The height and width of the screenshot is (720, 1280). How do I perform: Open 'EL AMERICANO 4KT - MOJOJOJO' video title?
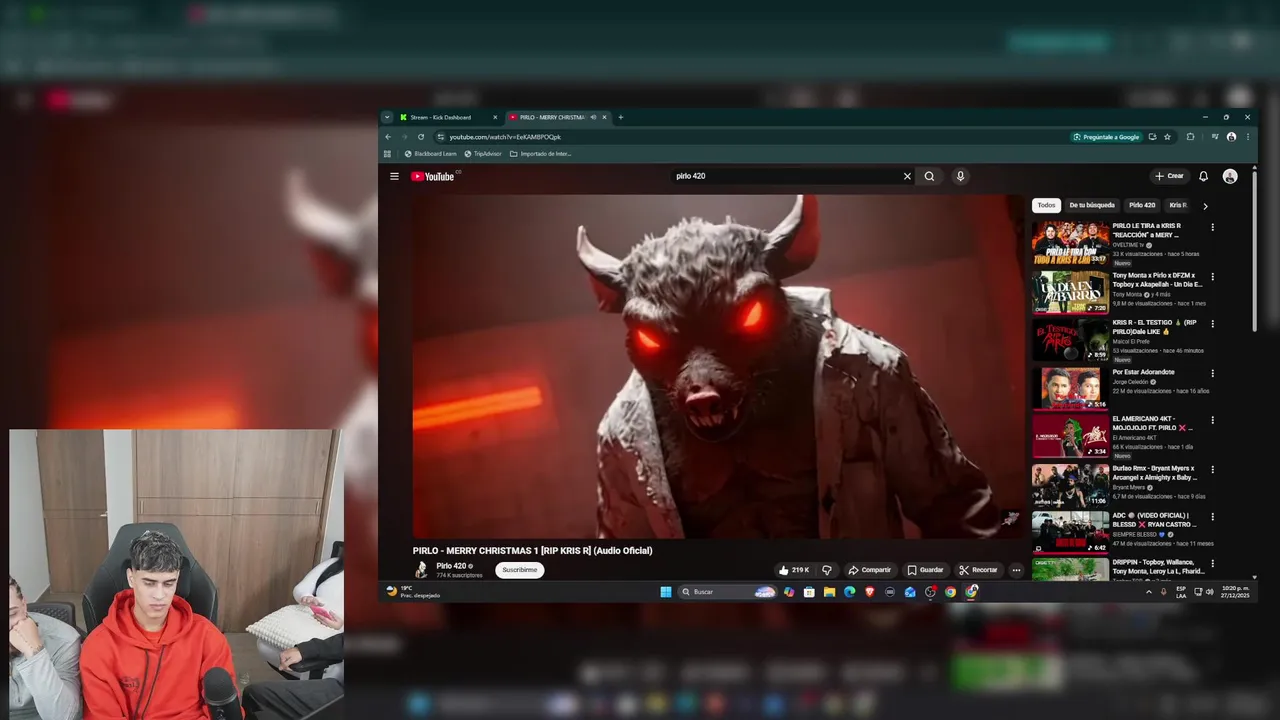click(1153, 424)
